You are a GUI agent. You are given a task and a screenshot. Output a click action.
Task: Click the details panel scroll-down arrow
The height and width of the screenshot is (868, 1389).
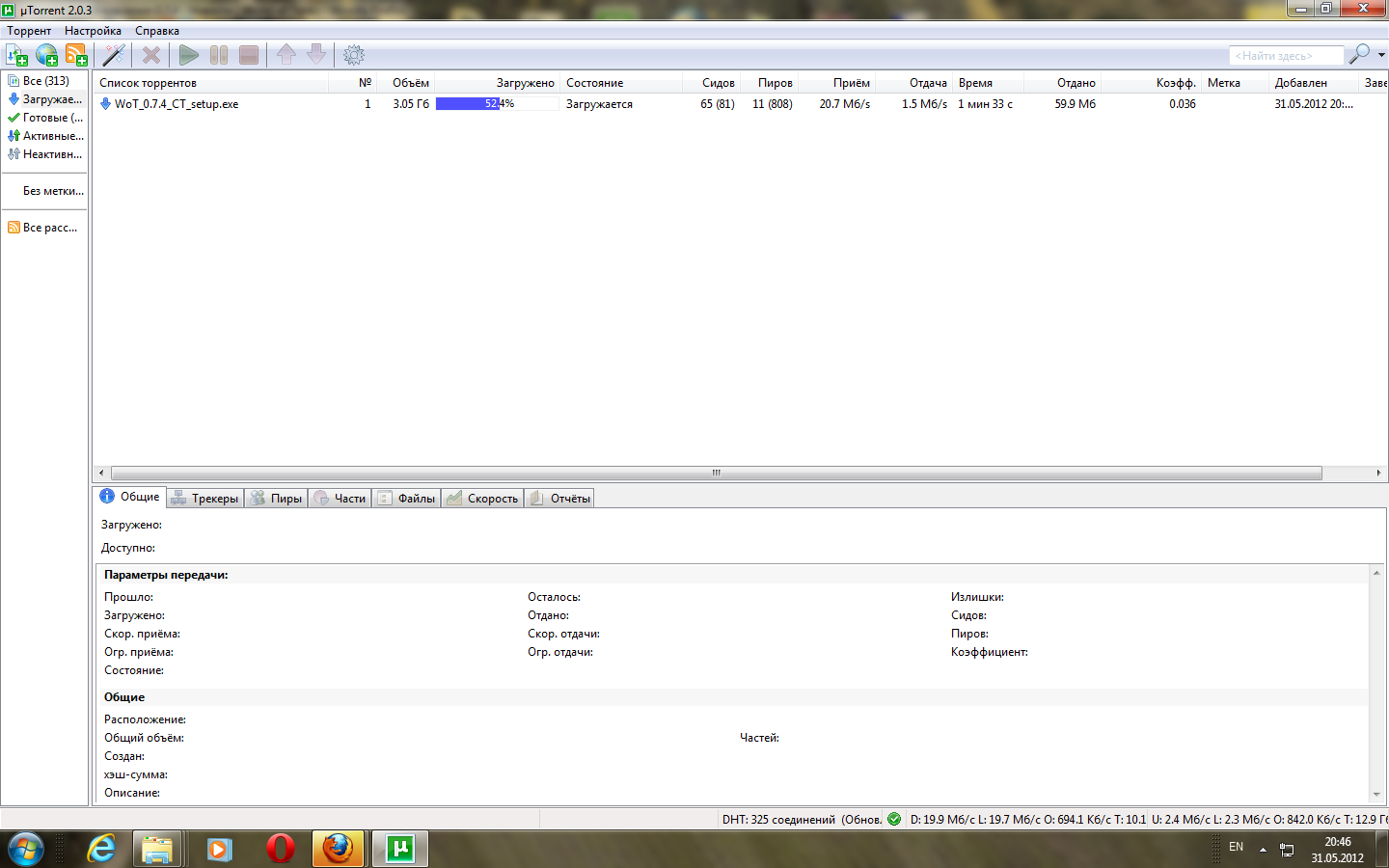(1376, 795)
